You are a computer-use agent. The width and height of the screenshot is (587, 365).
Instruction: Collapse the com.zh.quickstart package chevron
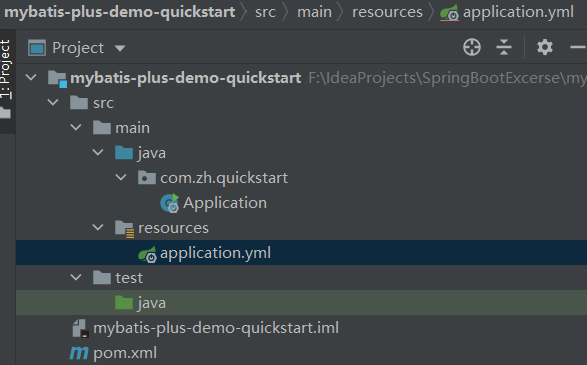coord(121,177)
